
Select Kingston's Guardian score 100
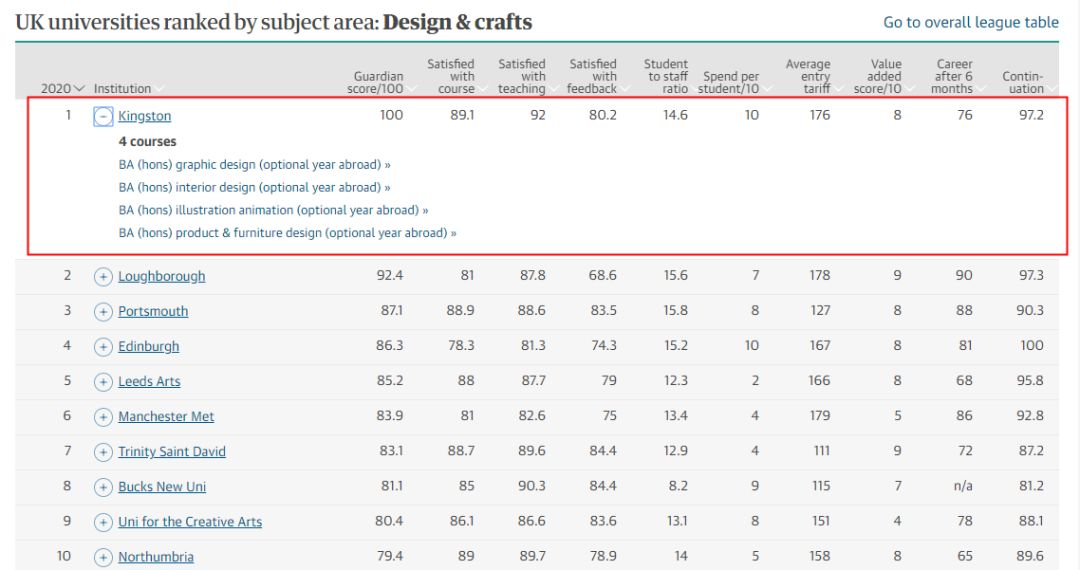(x=391, y=115)
